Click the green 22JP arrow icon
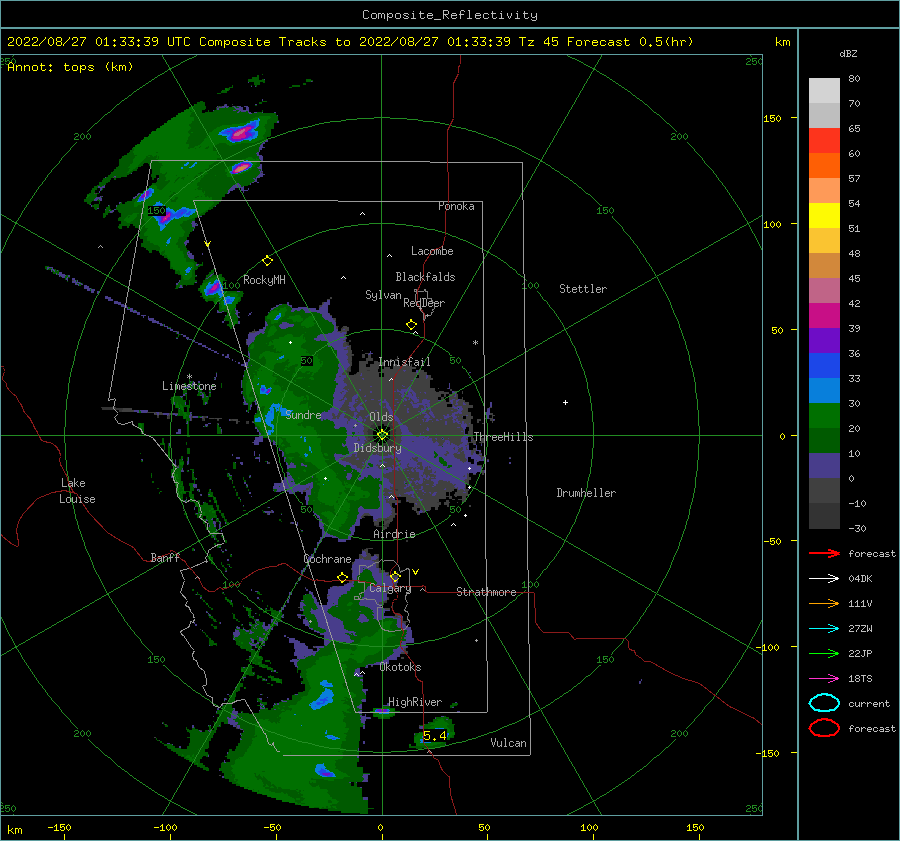Image resolution: width=900 pixels, height=841 pixels. click(824, 653)
